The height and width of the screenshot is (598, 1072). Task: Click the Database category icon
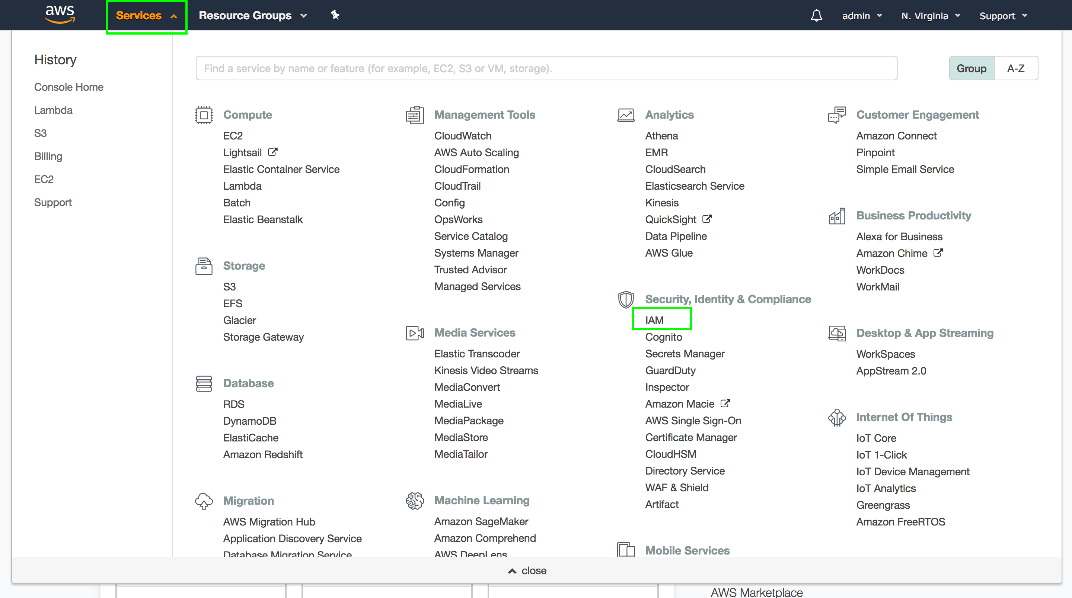[x=204, y=383]
